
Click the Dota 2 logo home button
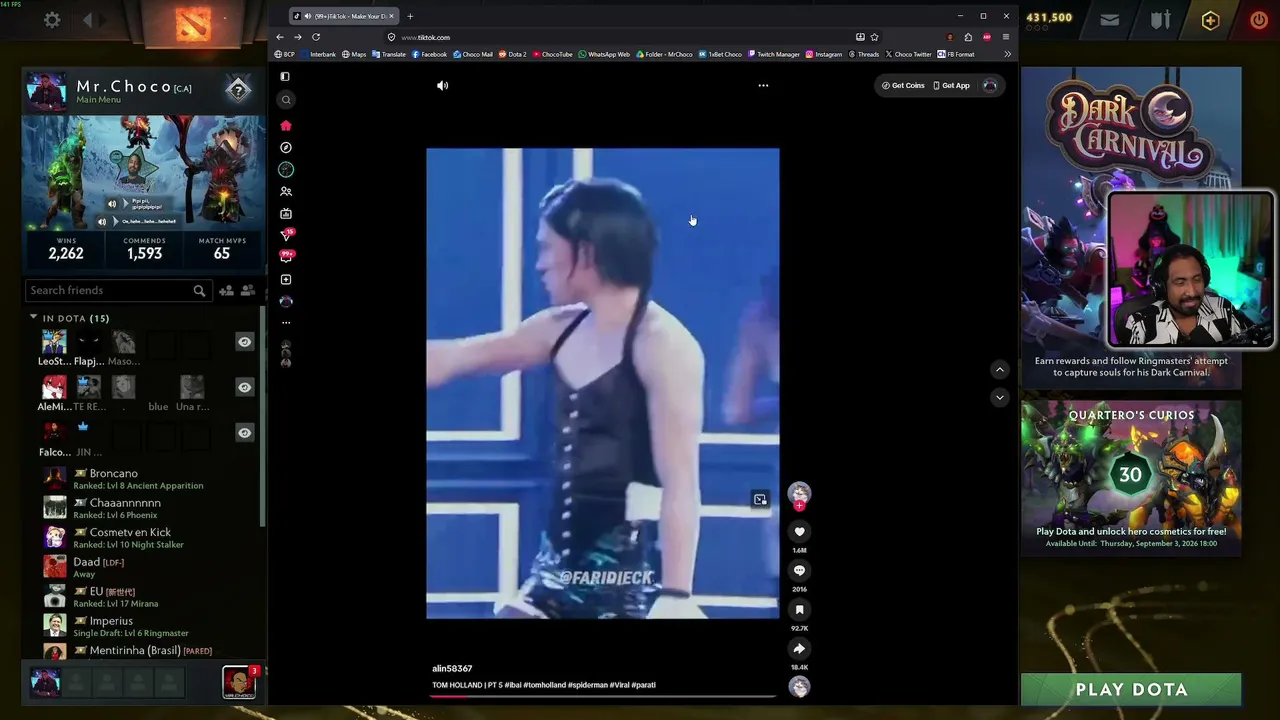tap(193, 22)
